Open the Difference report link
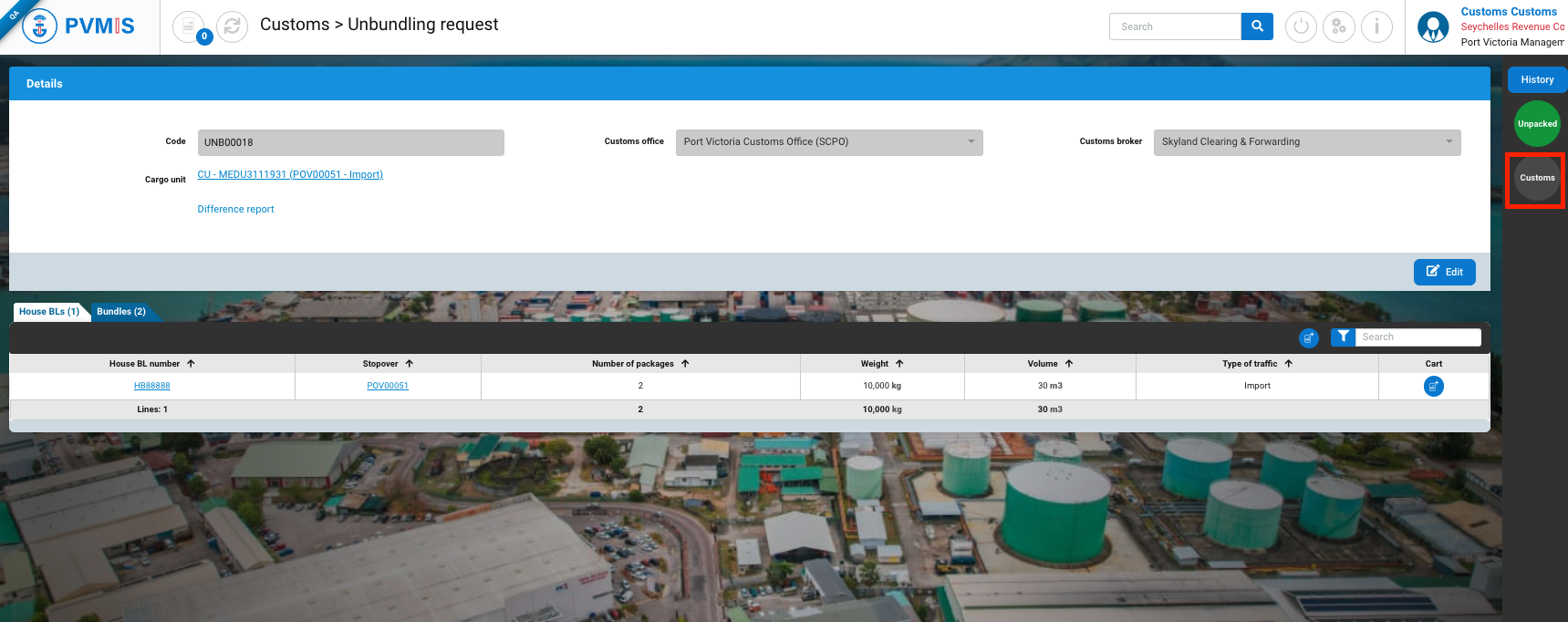1568x622 pixels. point(235,210)
